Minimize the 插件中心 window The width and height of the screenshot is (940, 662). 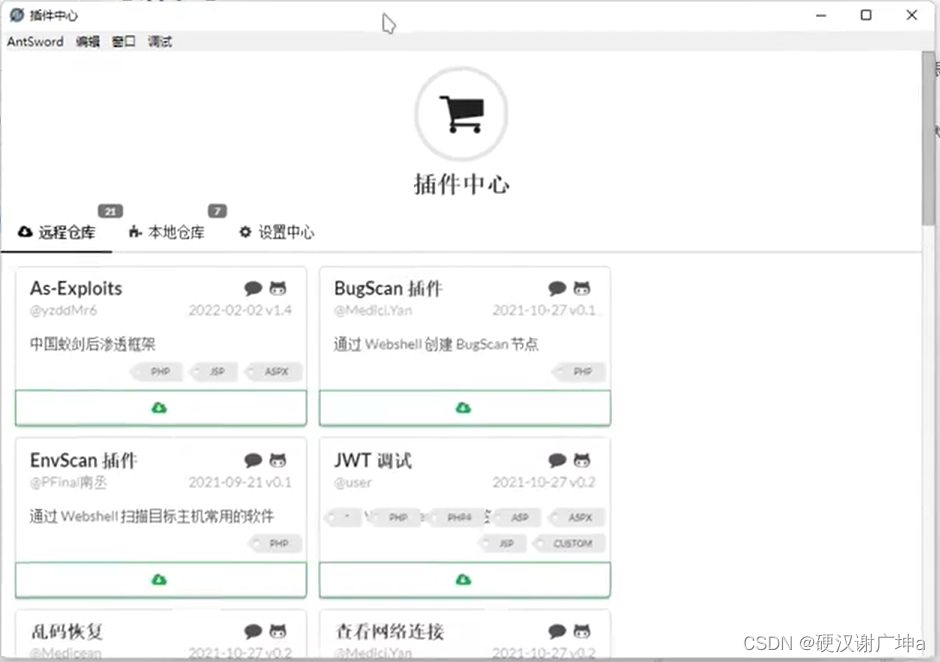(x=821, y=15)
